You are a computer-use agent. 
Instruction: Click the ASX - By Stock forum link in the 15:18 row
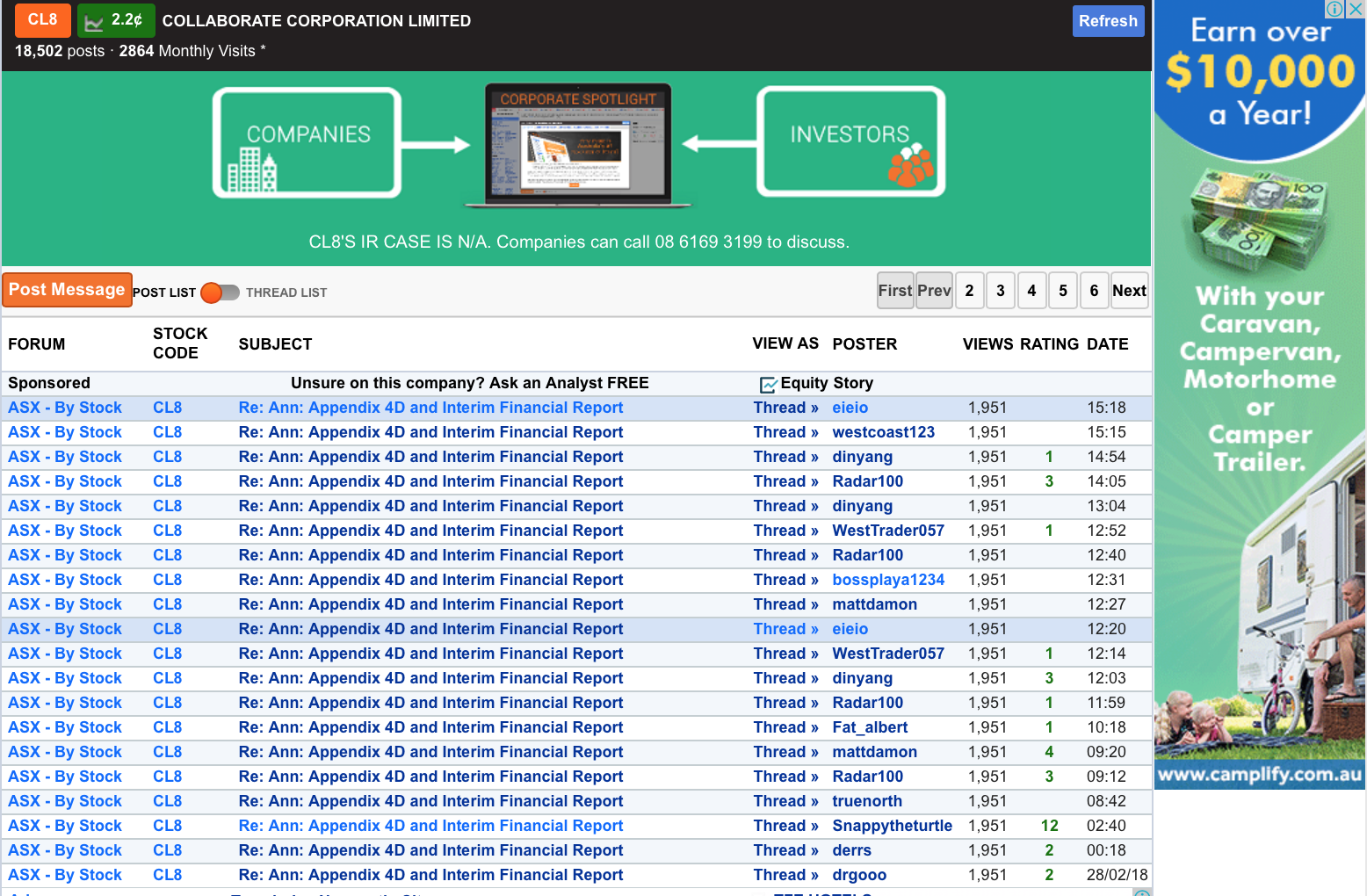click(x=65, y=408)
